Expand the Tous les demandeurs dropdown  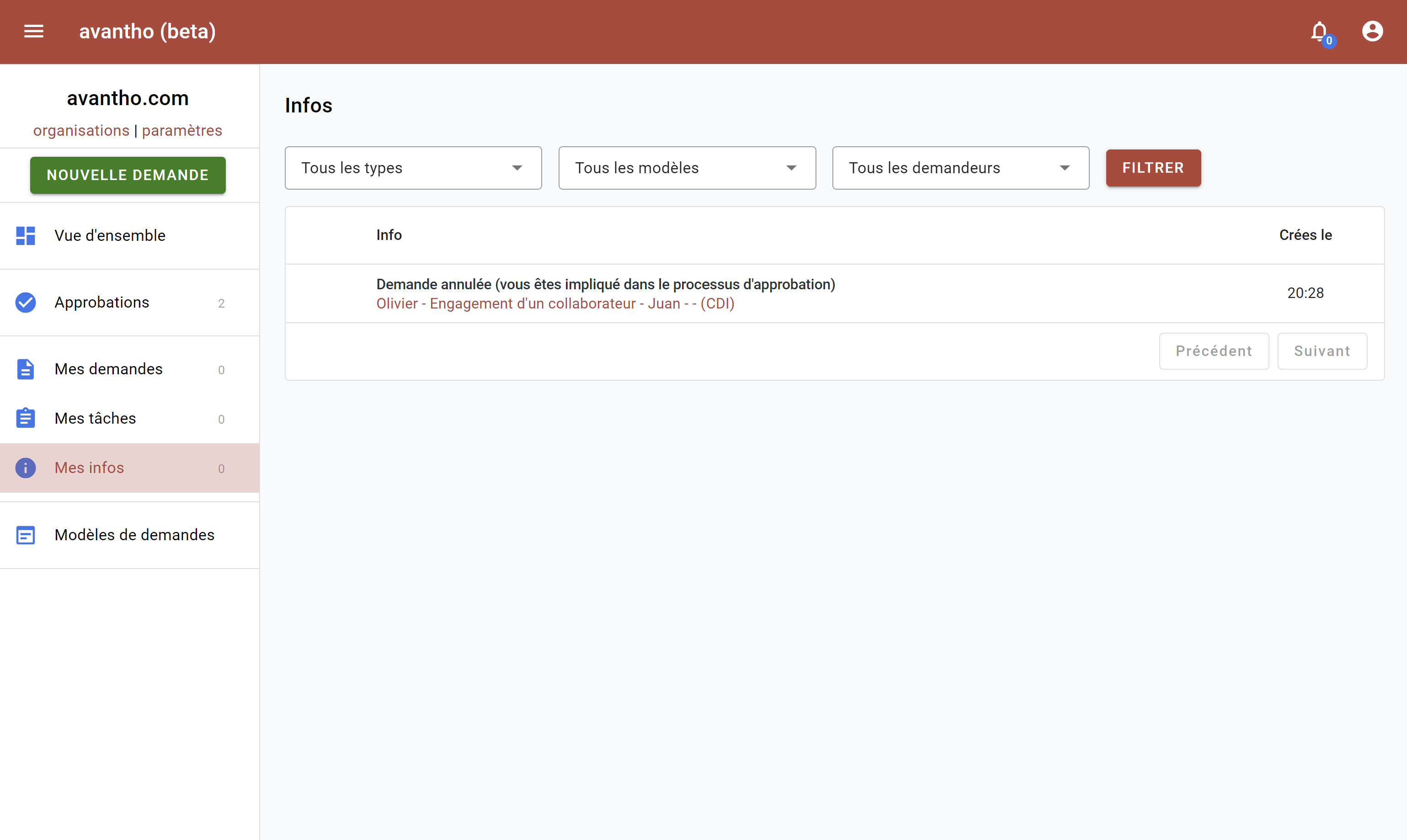coord(960,168)
